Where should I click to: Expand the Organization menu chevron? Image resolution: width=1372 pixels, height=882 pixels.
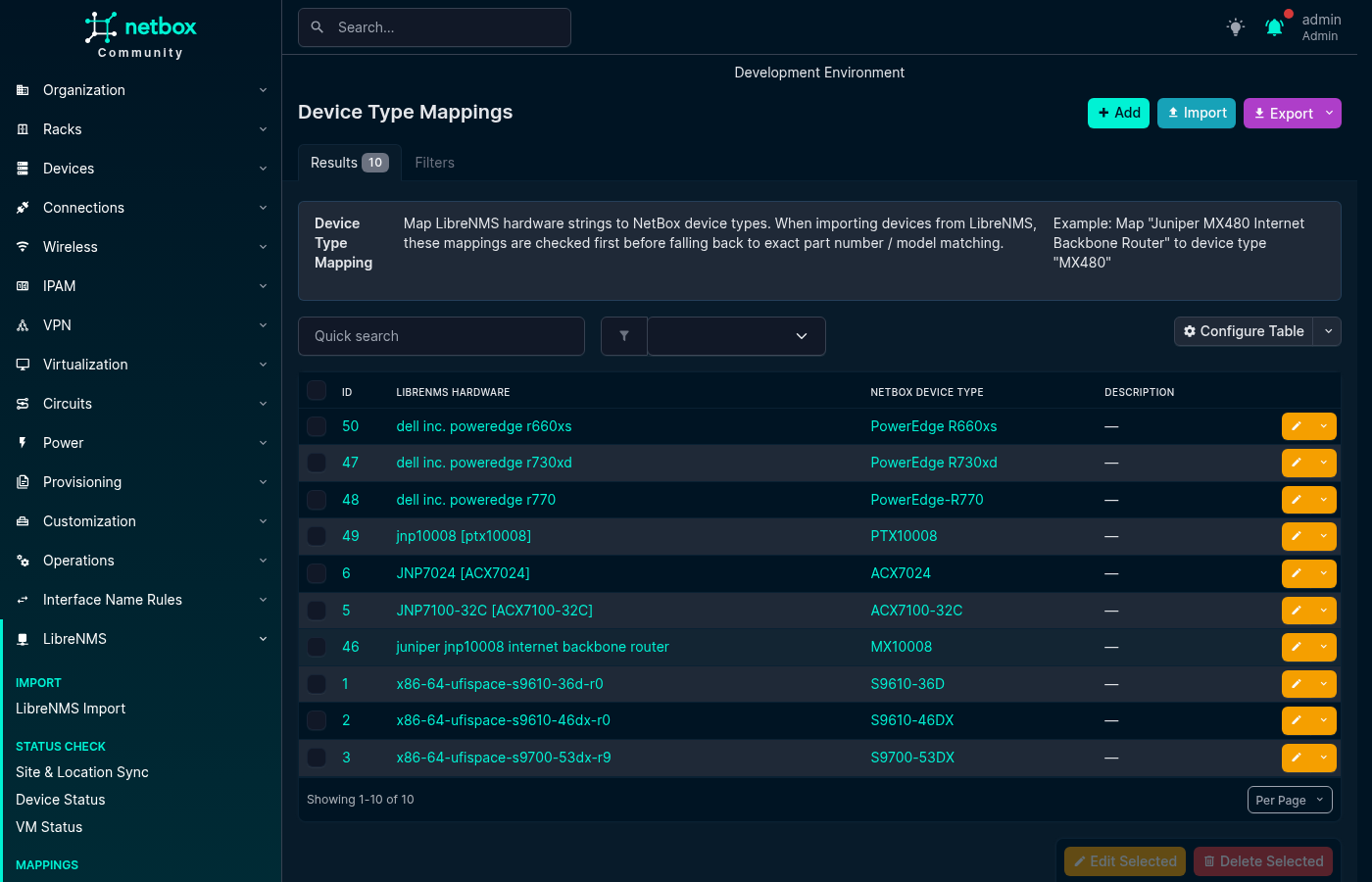263,90
